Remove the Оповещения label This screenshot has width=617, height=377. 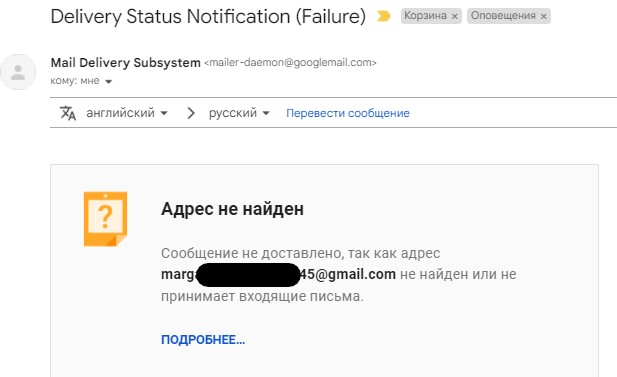tap(543, 17)
